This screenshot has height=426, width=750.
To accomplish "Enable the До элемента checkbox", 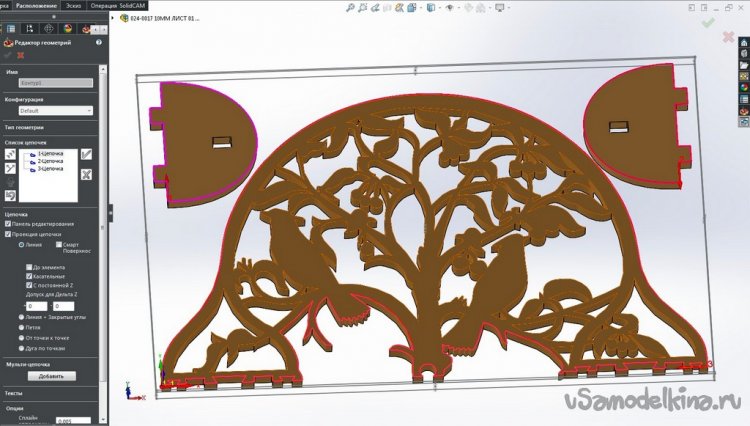I will 30,267.
